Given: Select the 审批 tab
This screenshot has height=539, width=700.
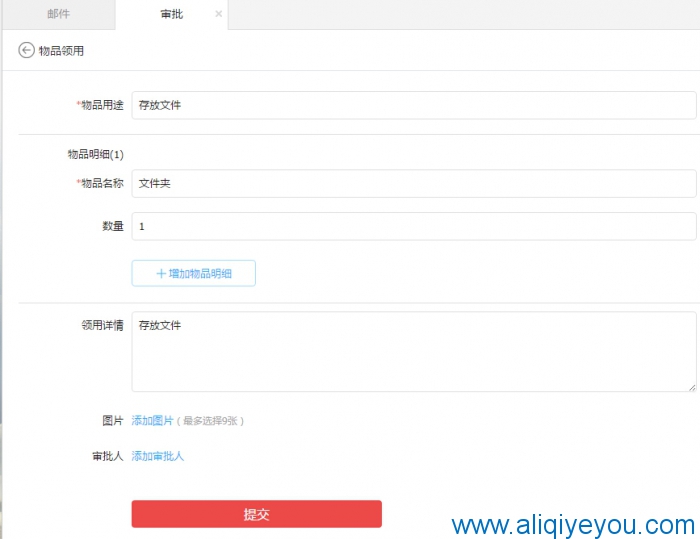Looking at the screenshot, I should [x=171, y=14].
